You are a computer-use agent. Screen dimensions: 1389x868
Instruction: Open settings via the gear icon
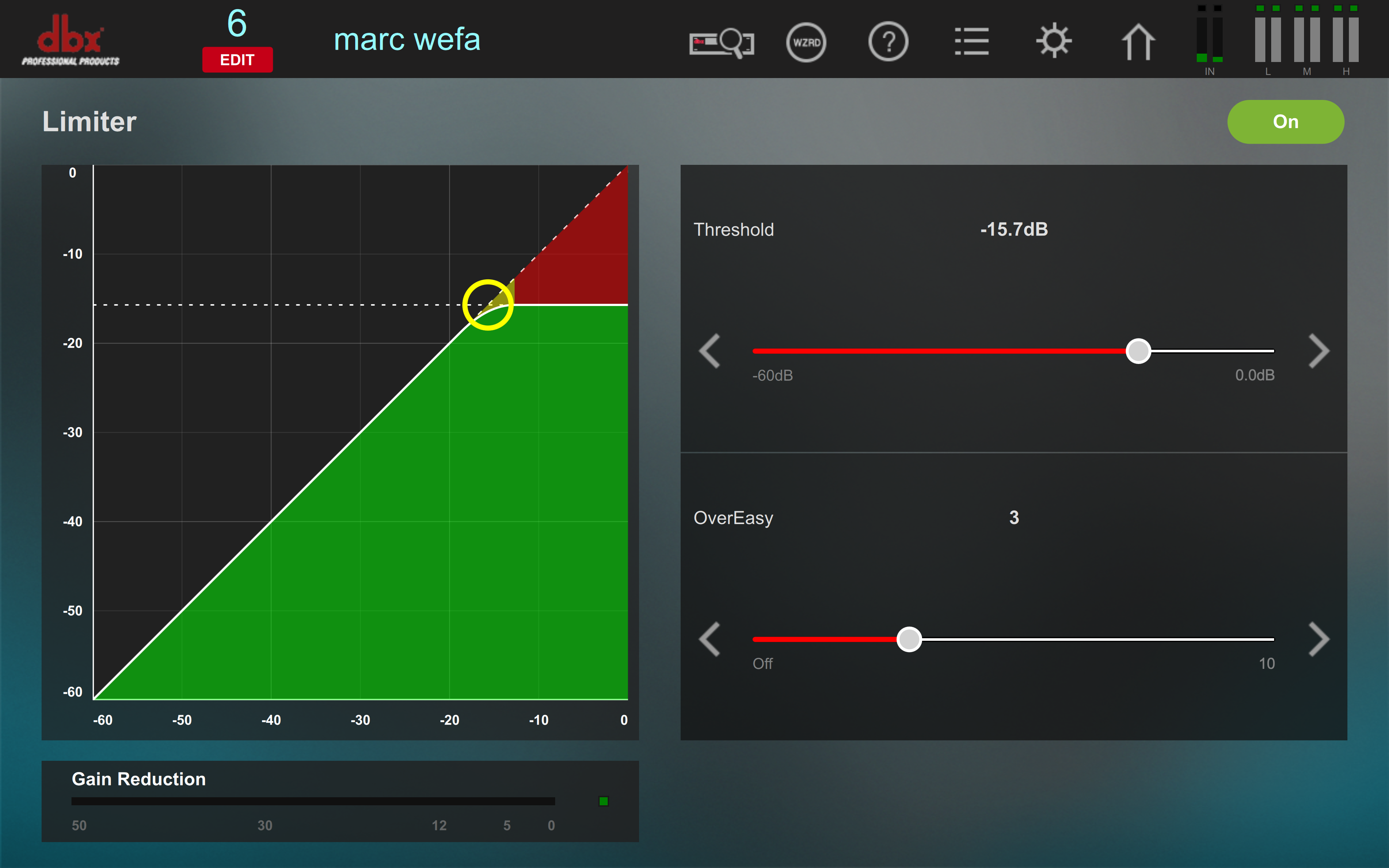pyautogui.click(x=1054, y=41)
